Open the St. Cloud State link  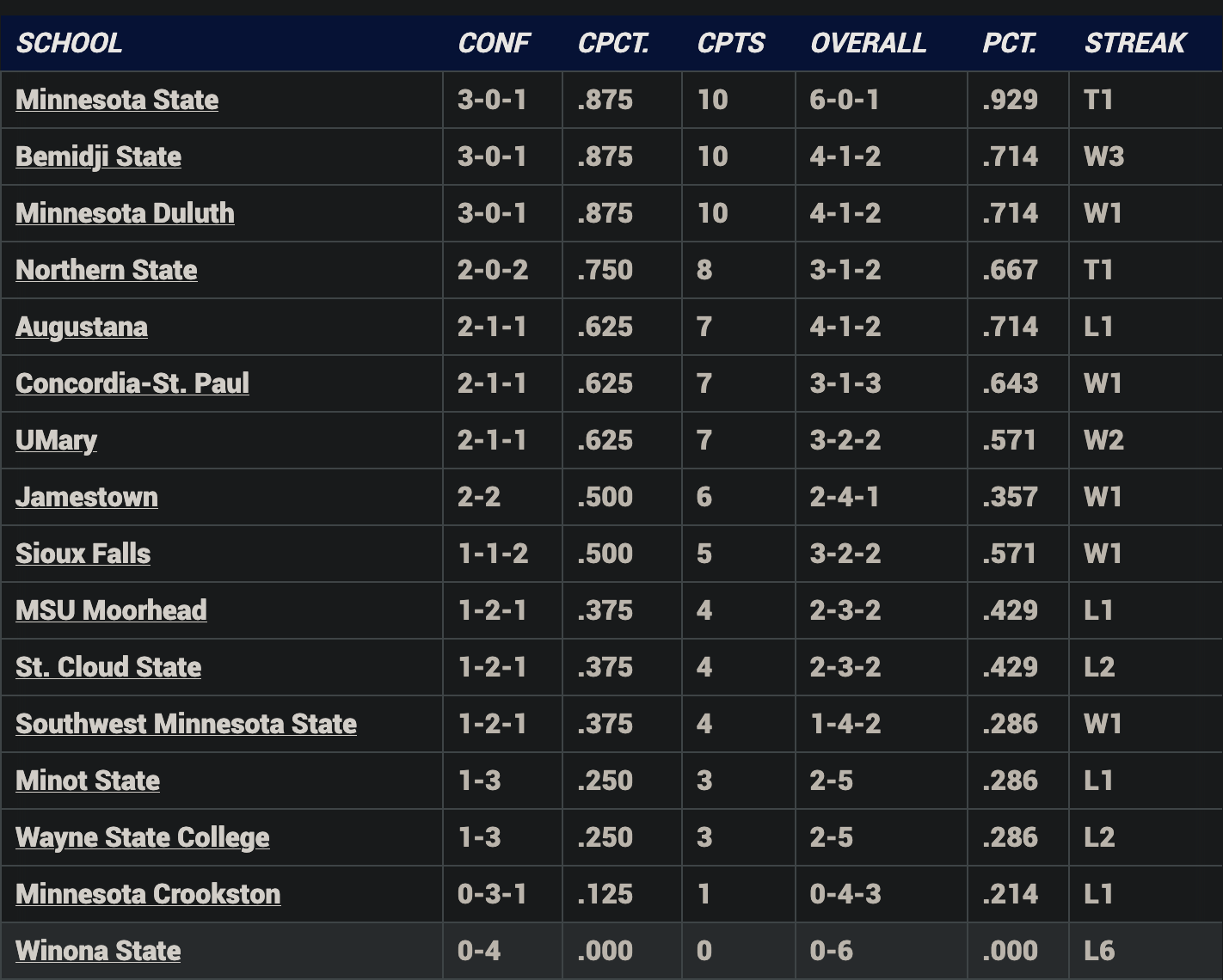coord(108,667)
